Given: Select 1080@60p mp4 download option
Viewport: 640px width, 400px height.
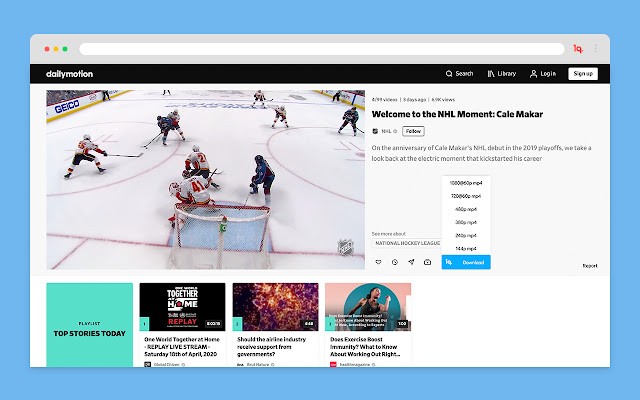Looking at the screenshot, I should [466, 183].
